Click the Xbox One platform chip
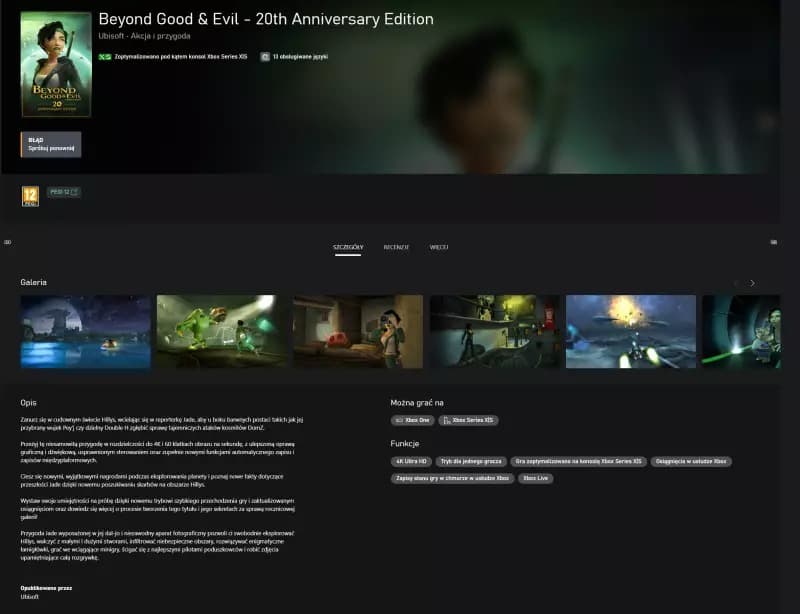This screenshot has height=614, width=800. pos(413,420)
